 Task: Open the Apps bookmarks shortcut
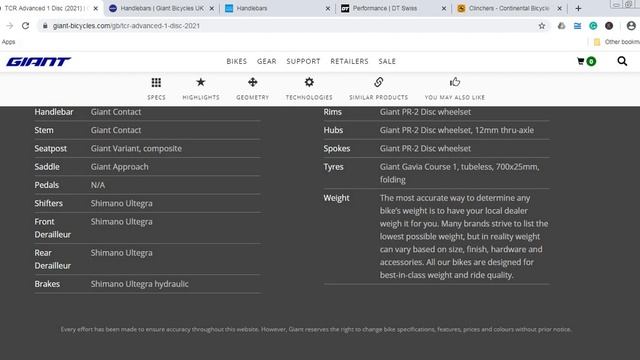[x=8, y=42]
